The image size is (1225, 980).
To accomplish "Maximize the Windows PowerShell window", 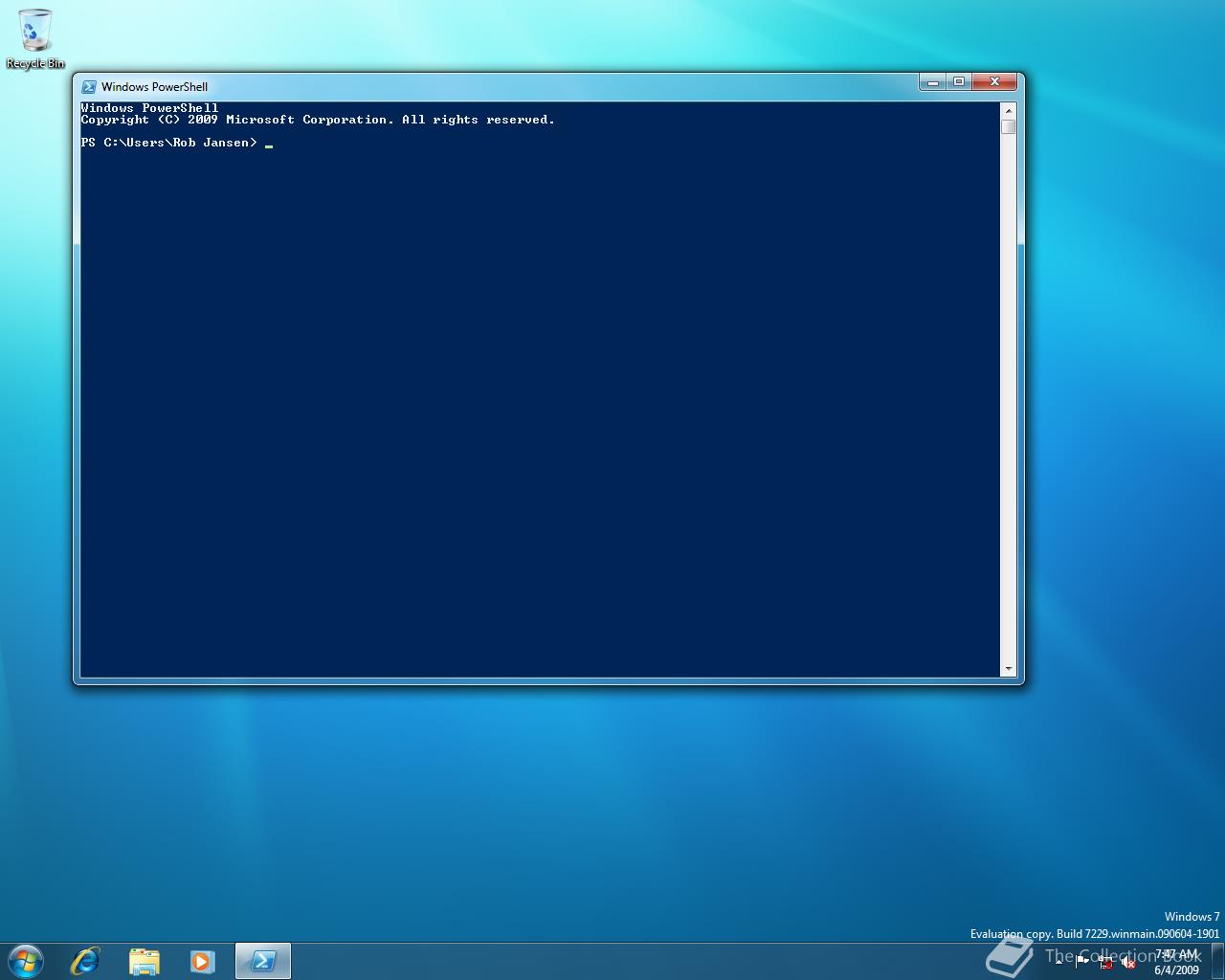I will point(959,82).
